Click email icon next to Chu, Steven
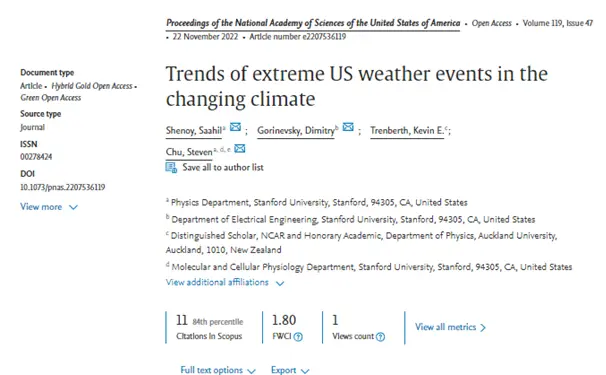 [240, 148]
